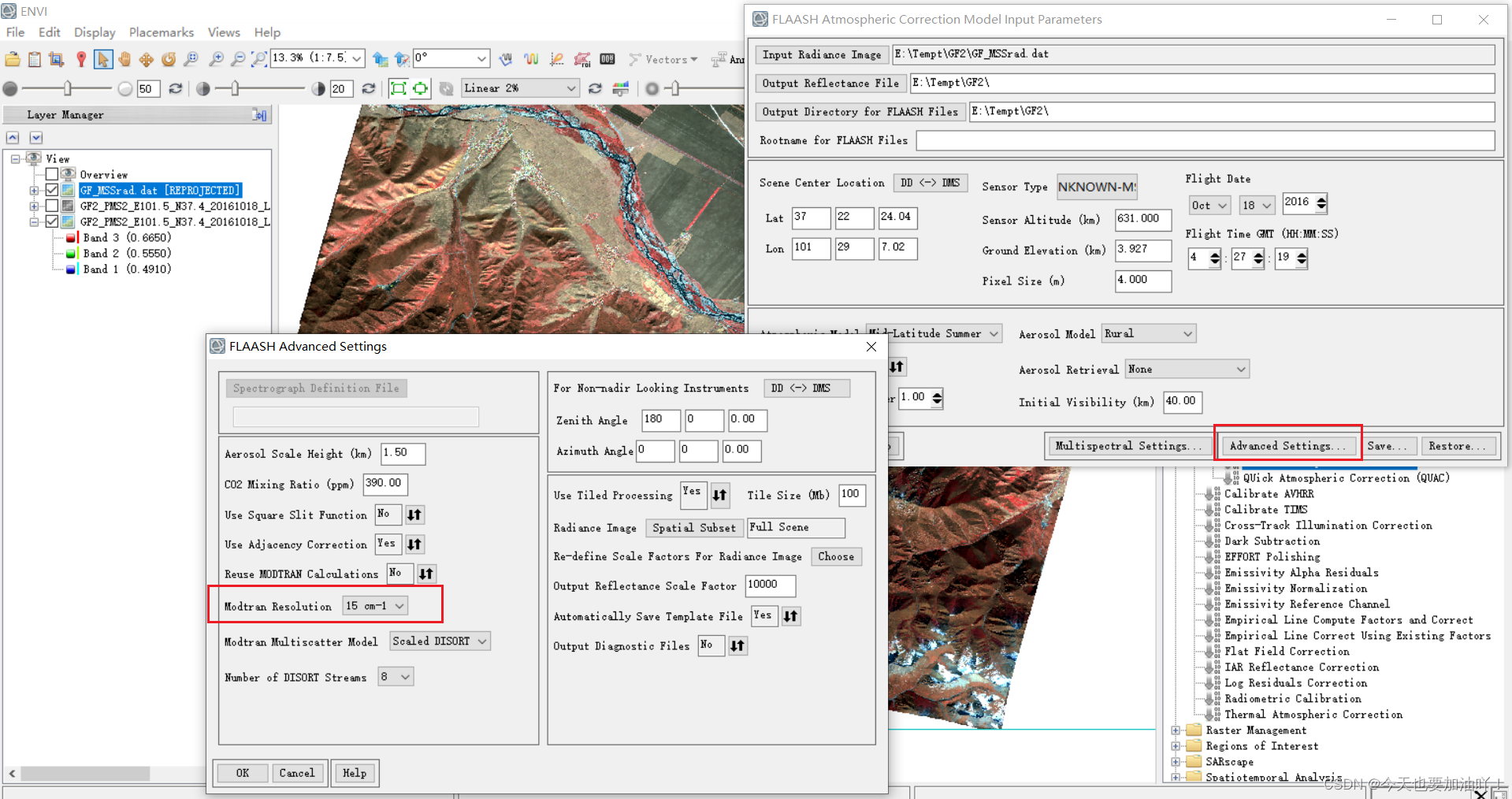
Task: Open a file with the Open File icon
Action: pyautogui.click(x=11, y=59)
